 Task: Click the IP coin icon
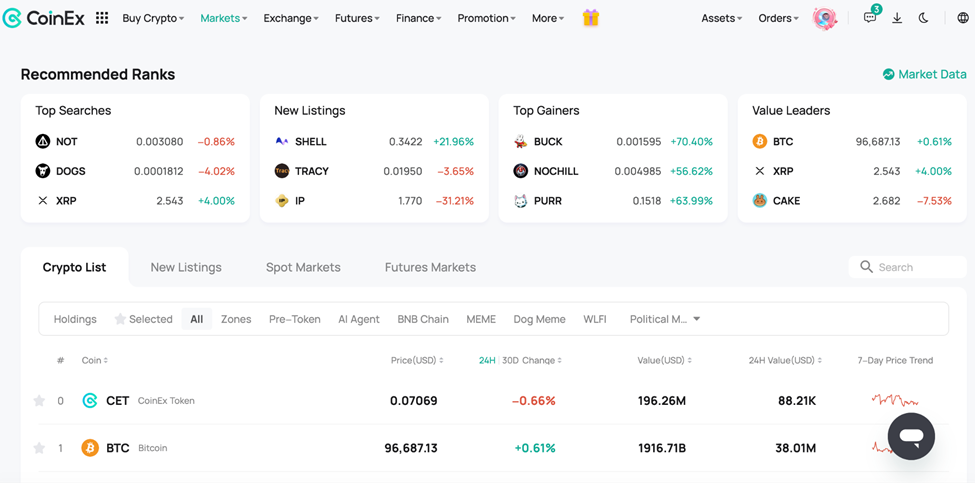click(x=282, y=201)
